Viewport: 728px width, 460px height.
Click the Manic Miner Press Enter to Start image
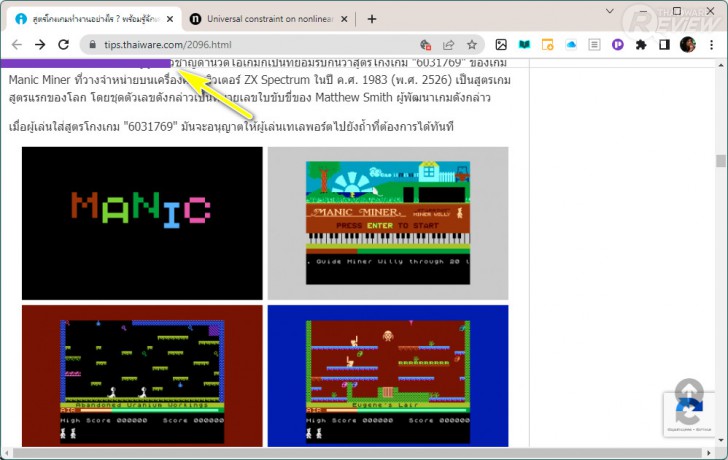pos(388,223)
